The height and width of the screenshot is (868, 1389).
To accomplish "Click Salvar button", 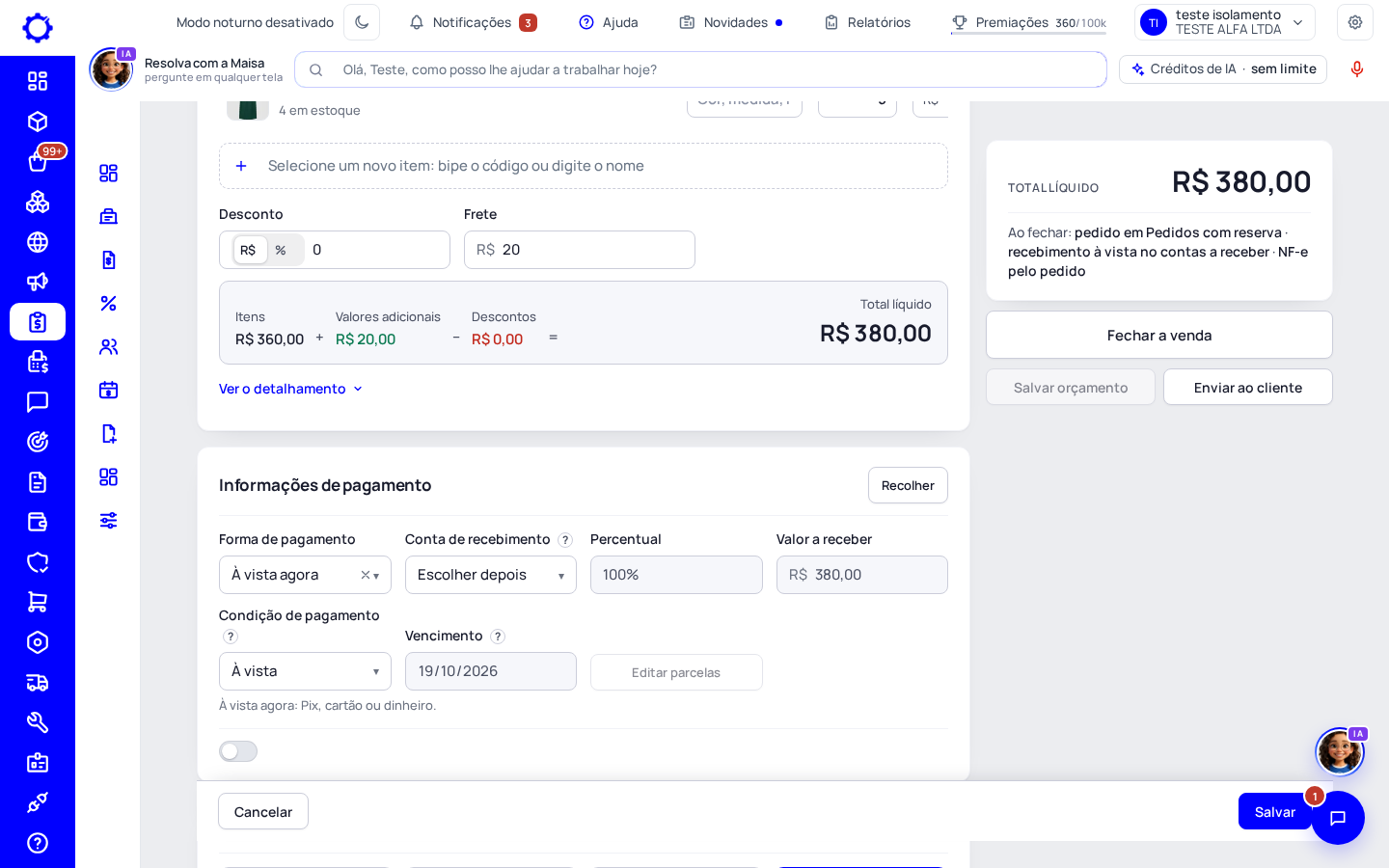I will click(1274, 811).
